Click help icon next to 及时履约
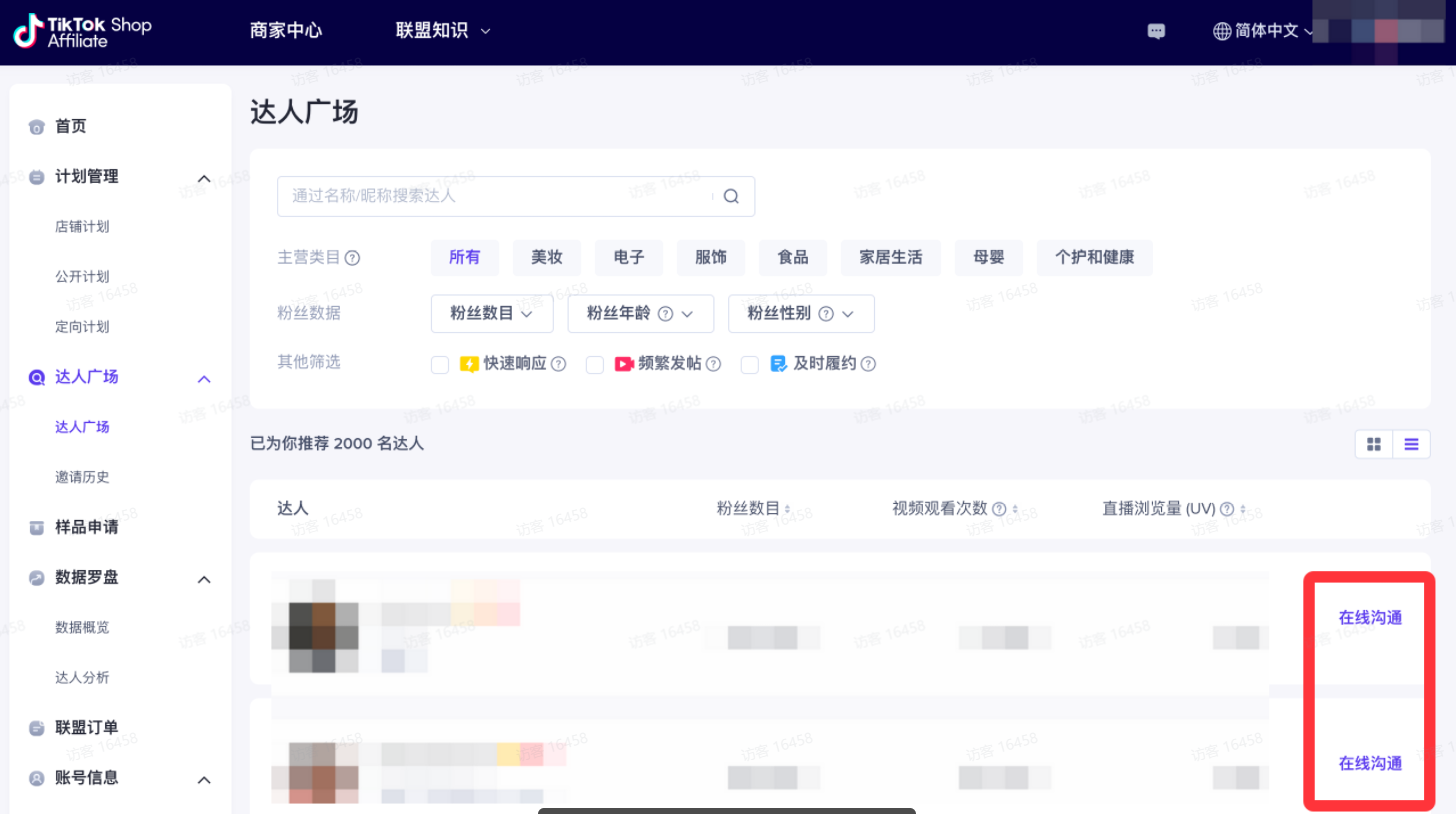This screenshot has height=814, width=1456. tap(868, 364)
